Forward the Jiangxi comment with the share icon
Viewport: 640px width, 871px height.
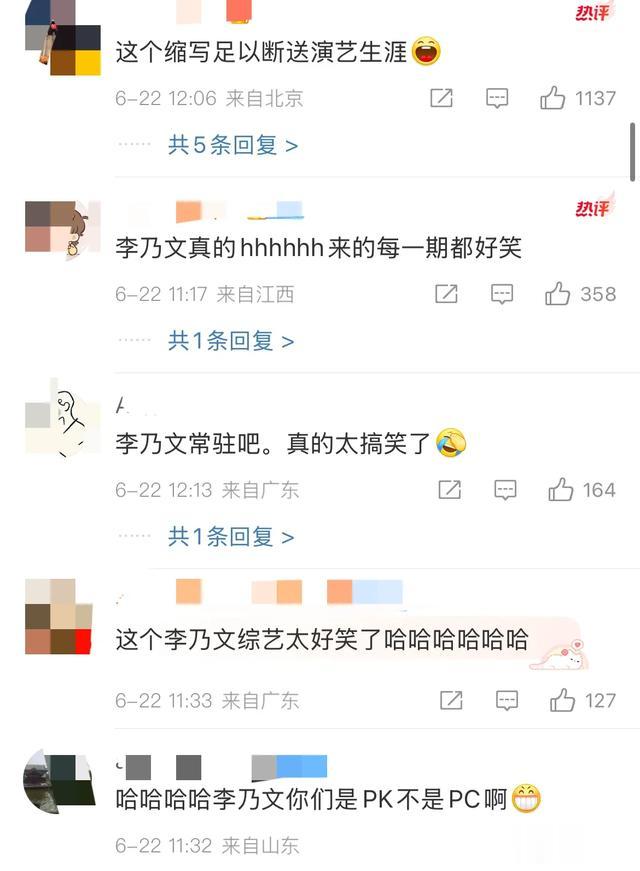[446, 294]
